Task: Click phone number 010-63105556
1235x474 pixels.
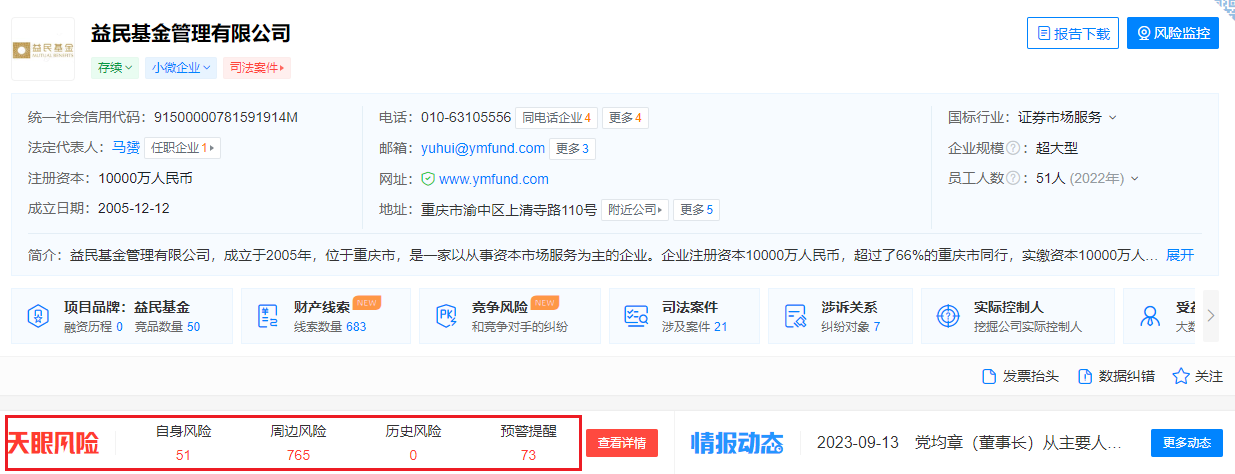Action: [x=466, y=117]
